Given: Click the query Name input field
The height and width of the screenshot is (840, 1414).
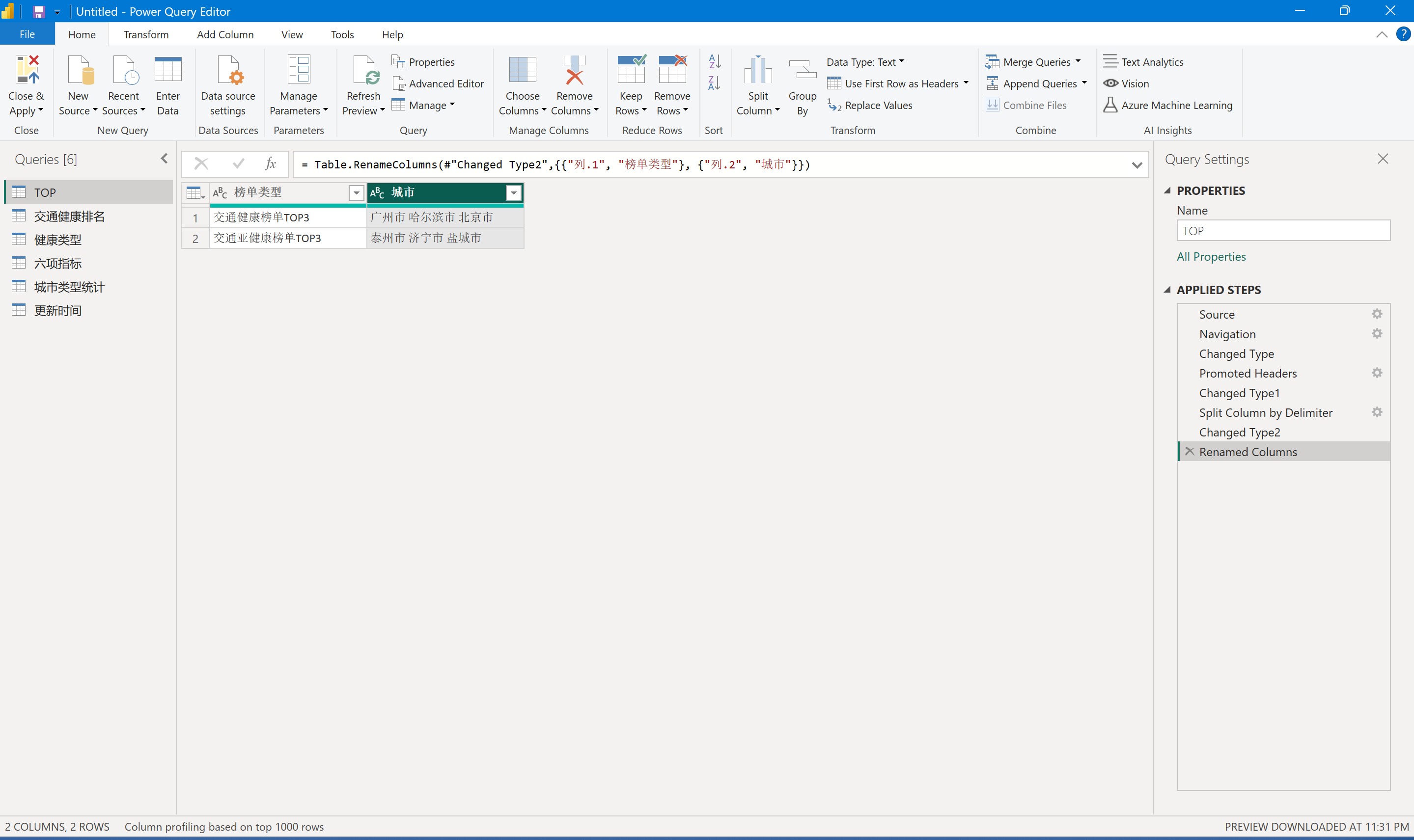Looking at the screenshot, I should point(1283,231).
